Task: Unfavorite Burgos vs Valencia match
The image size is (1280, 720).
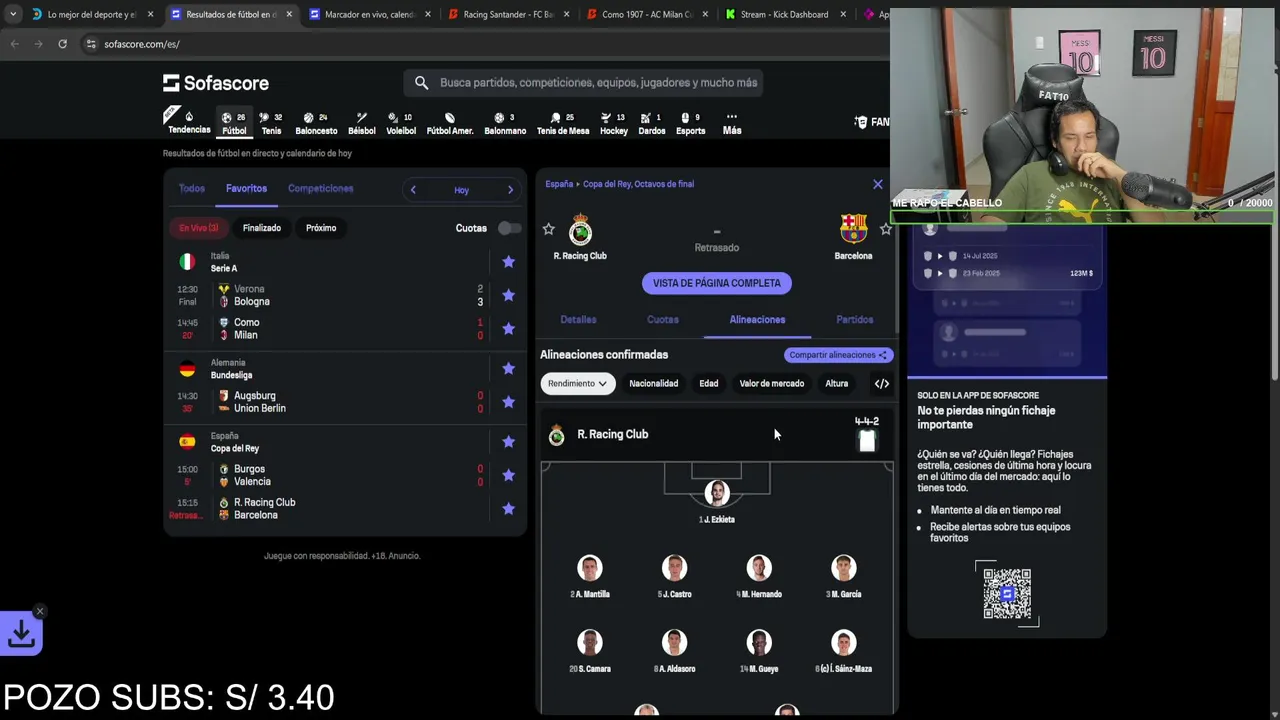Action: 508,475
